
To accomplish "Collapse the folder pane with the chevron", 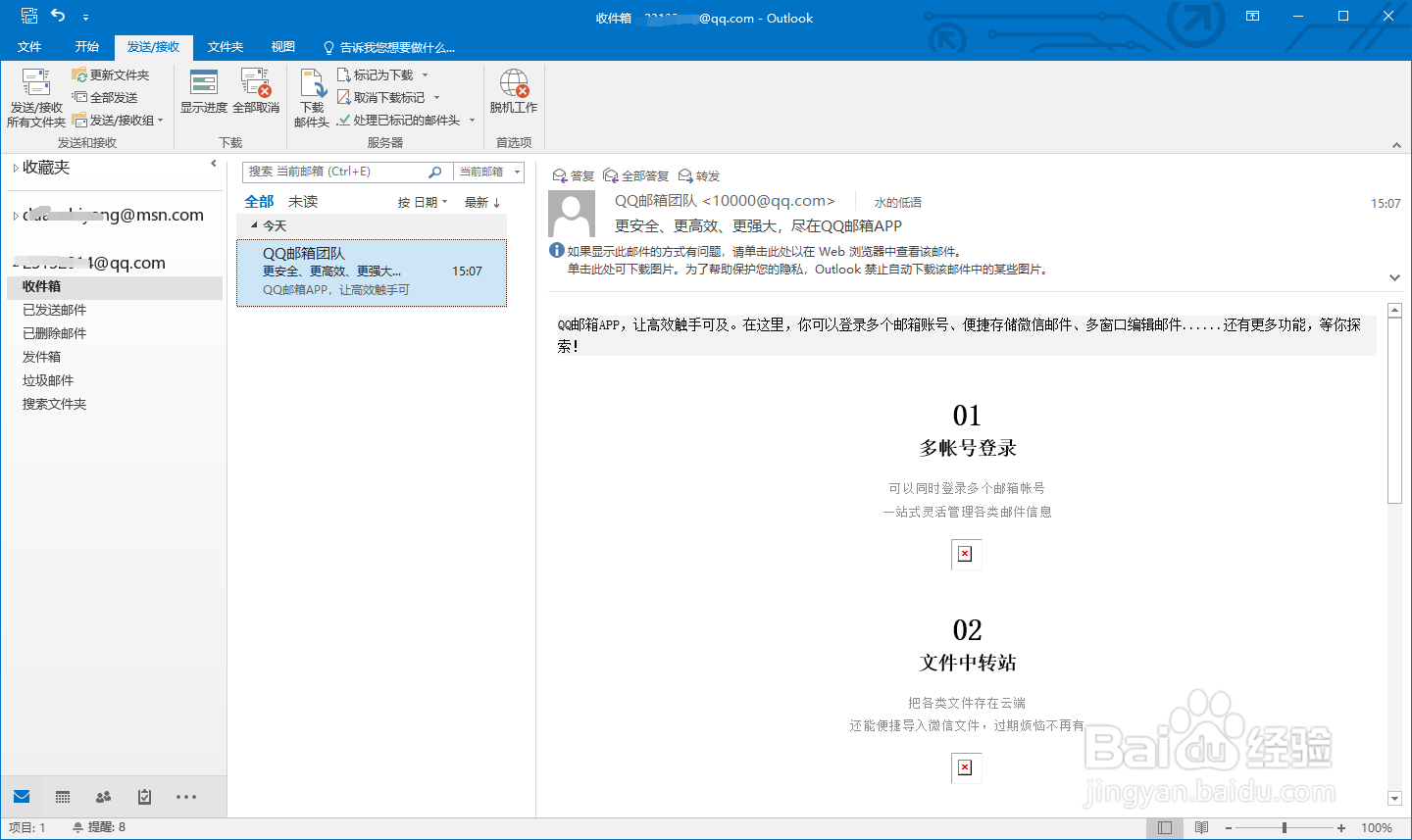I will [x=214, y=164].
